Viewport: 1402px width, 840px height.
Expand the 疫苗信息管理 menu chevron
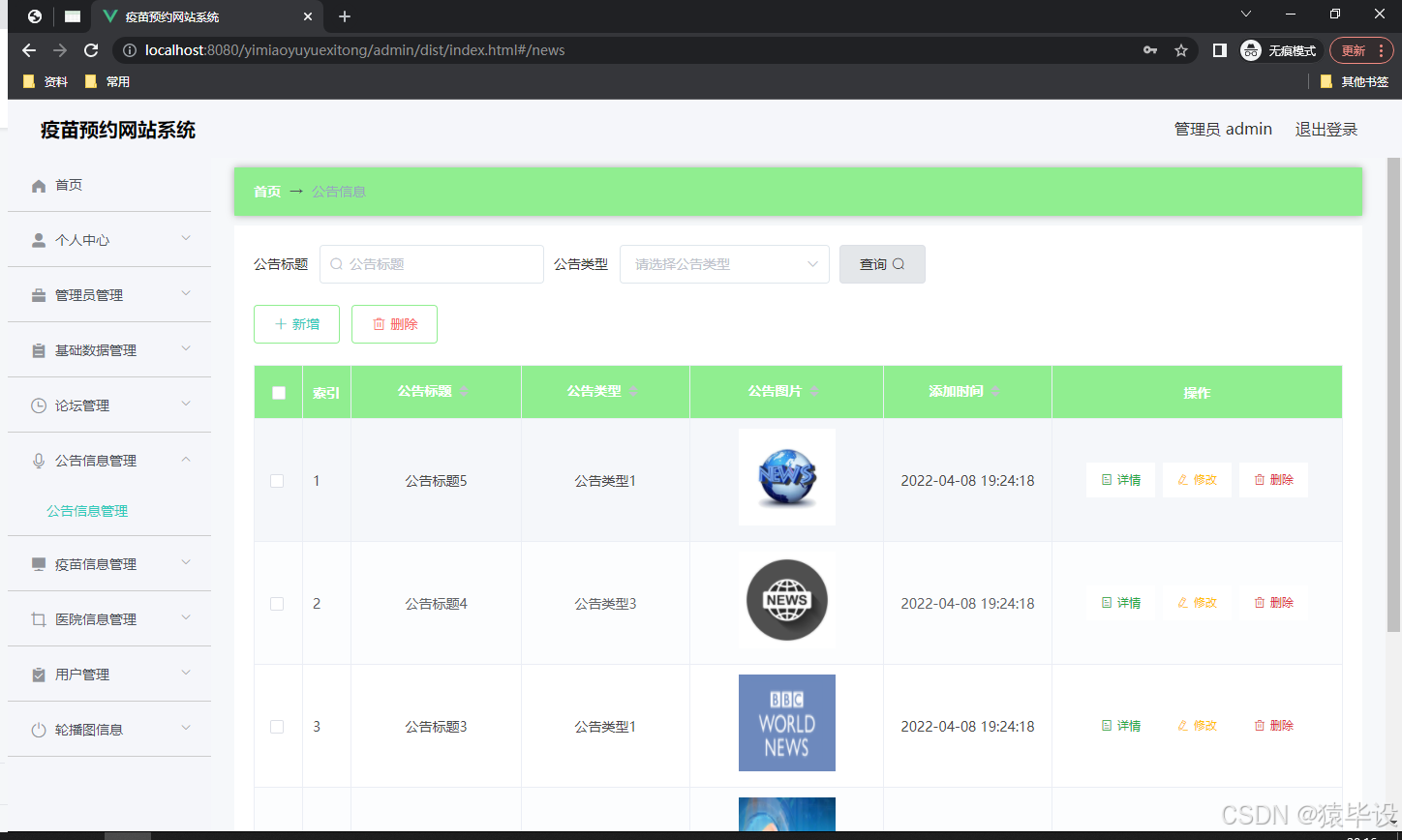pos(186,562)
